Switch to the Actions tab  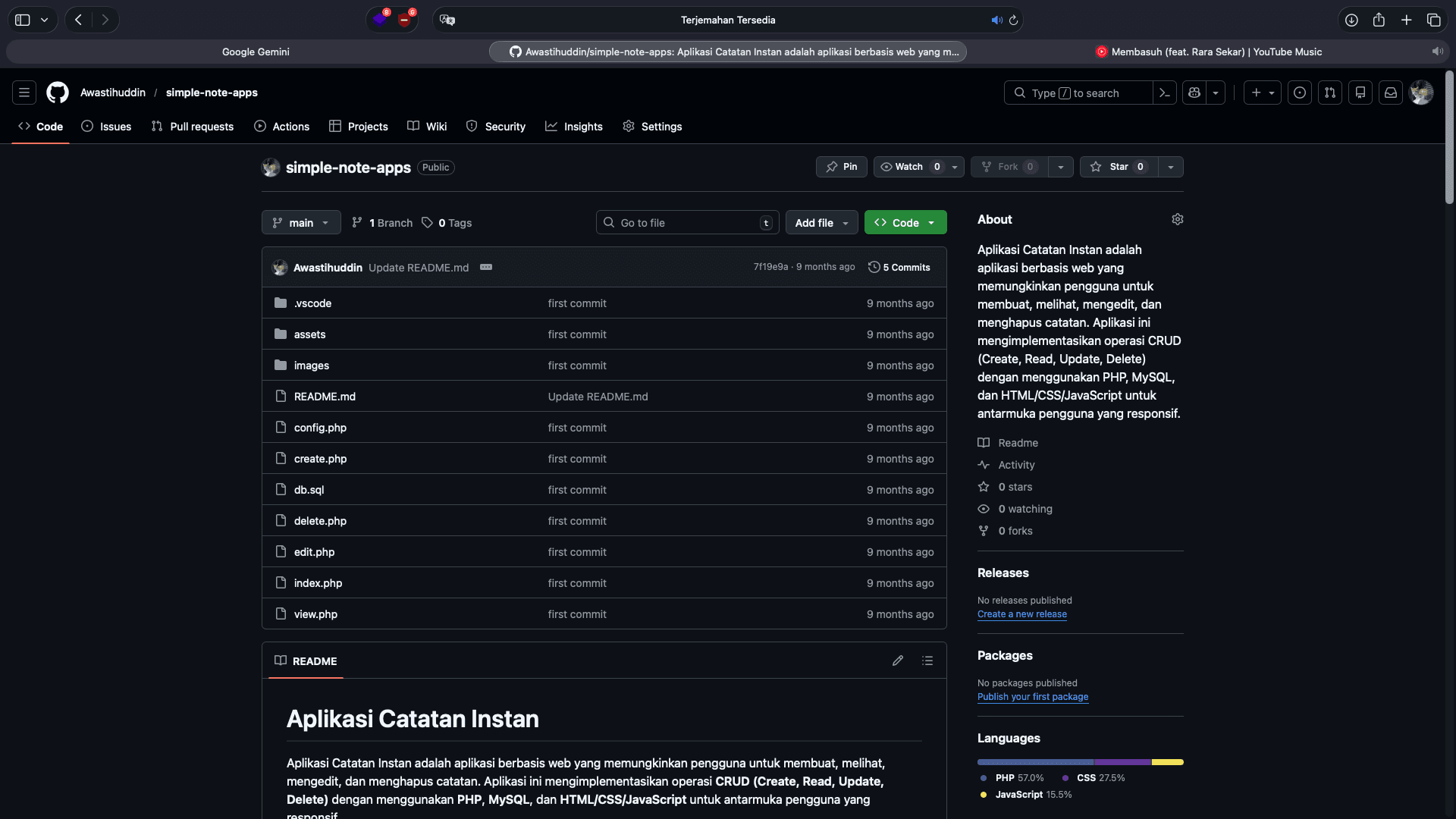point(282,126)
